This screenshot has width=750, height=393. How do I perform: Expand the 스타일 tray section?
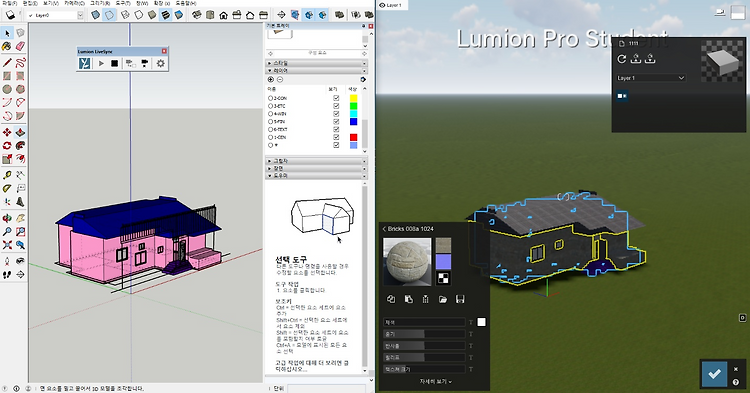point(316,63)
